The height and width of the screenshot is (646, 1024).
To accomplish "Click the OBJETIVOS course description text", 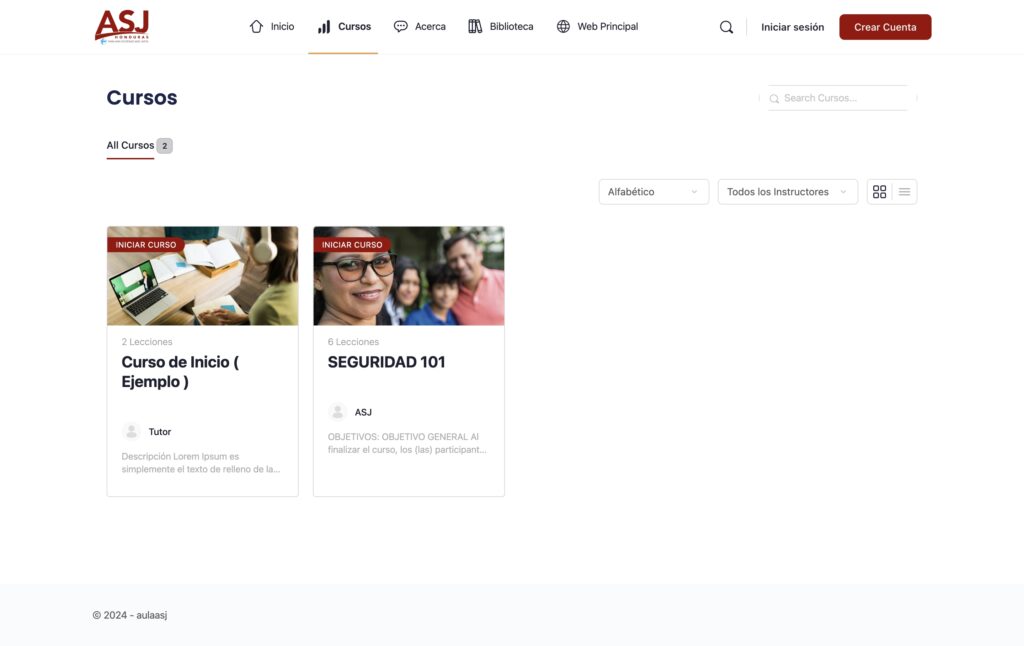I will click(407, 443).
